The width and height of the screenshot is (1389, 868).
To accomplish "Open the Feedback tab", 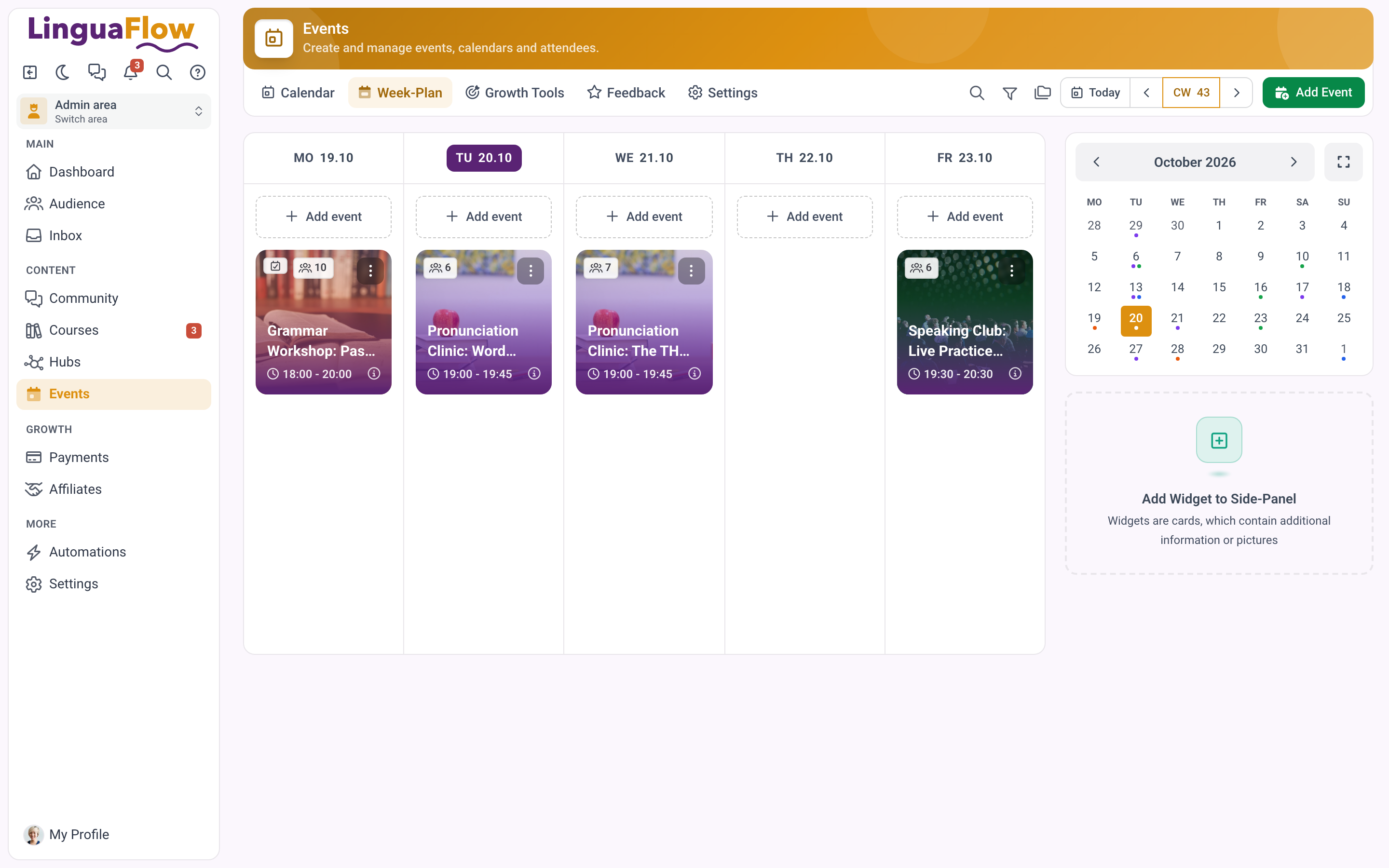I will (x=626, y=93).
